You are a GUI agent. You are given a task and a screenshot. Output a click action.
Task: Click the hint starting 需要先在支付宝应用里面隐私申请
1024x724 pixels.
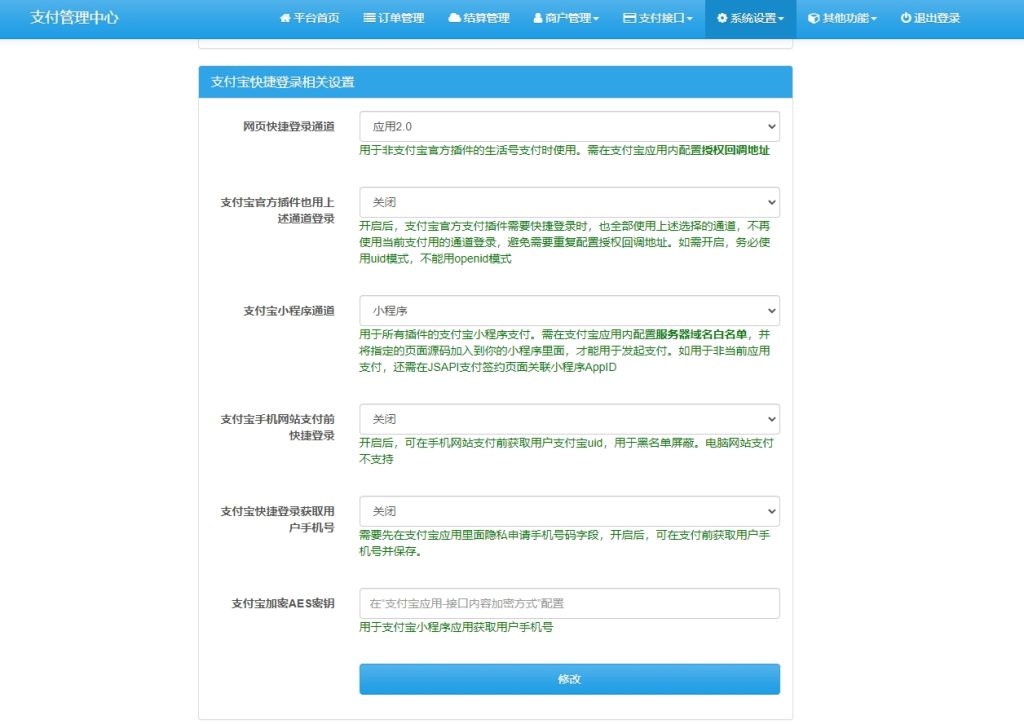point(565,543)
